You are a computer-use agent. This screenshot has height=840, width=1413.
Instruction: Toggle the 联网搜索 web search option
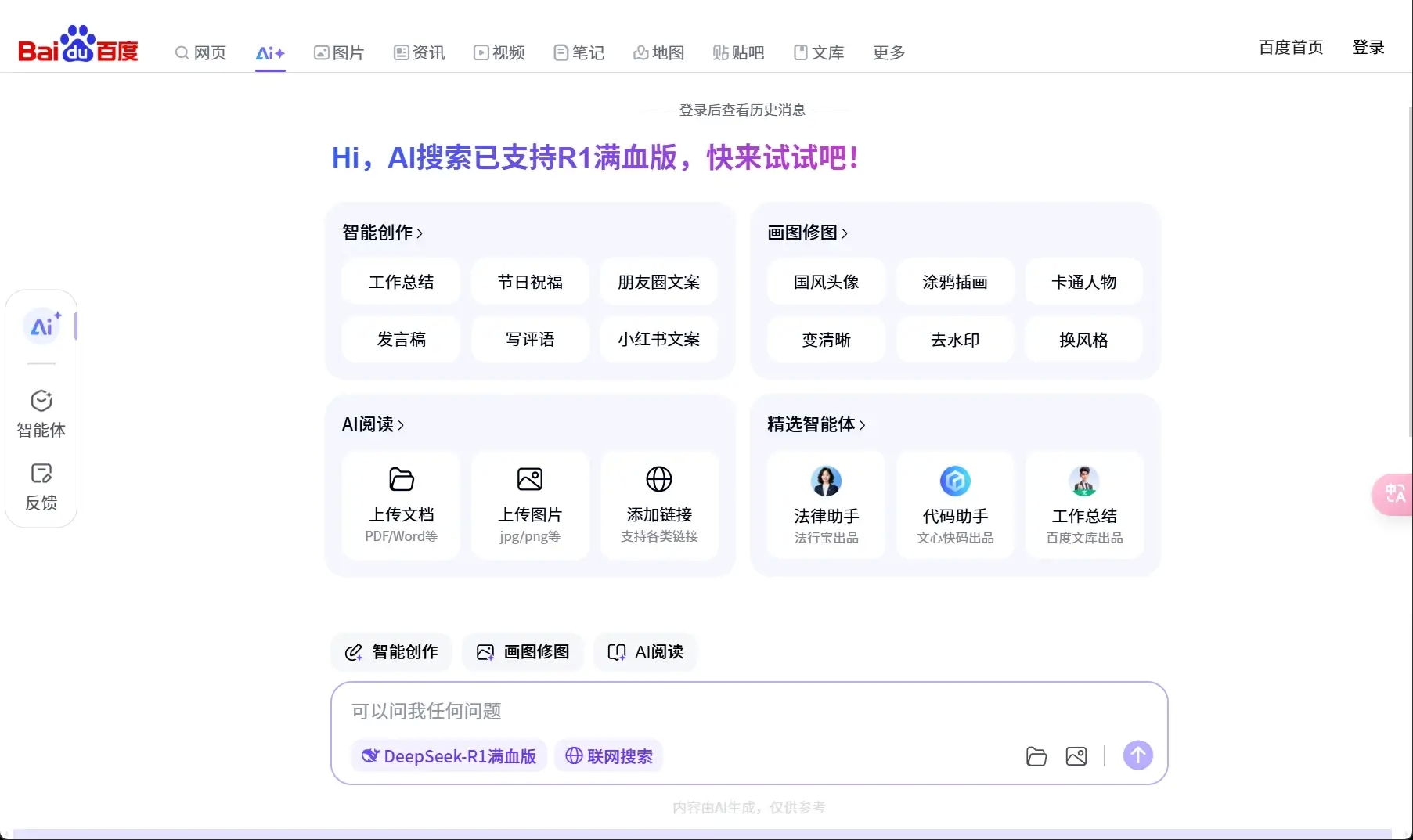tap(609, 756)
